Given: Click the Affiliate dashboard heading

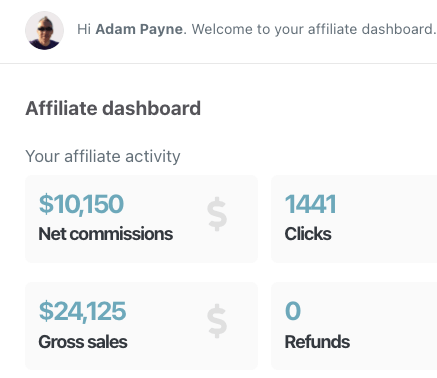Looking at the screenshot, I should pyautogui.click(x=113, y=108).
